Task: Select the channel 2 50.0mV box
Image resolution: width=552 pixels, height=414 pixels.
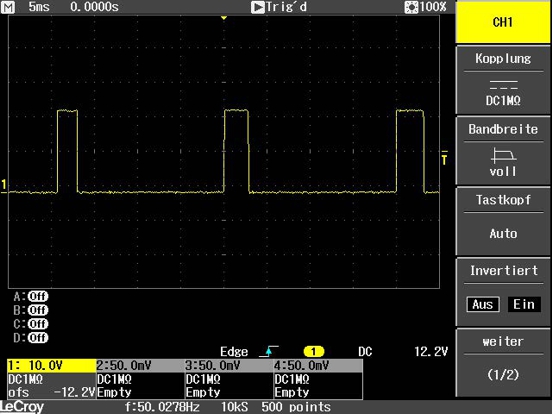Action: tap(140, 379)
